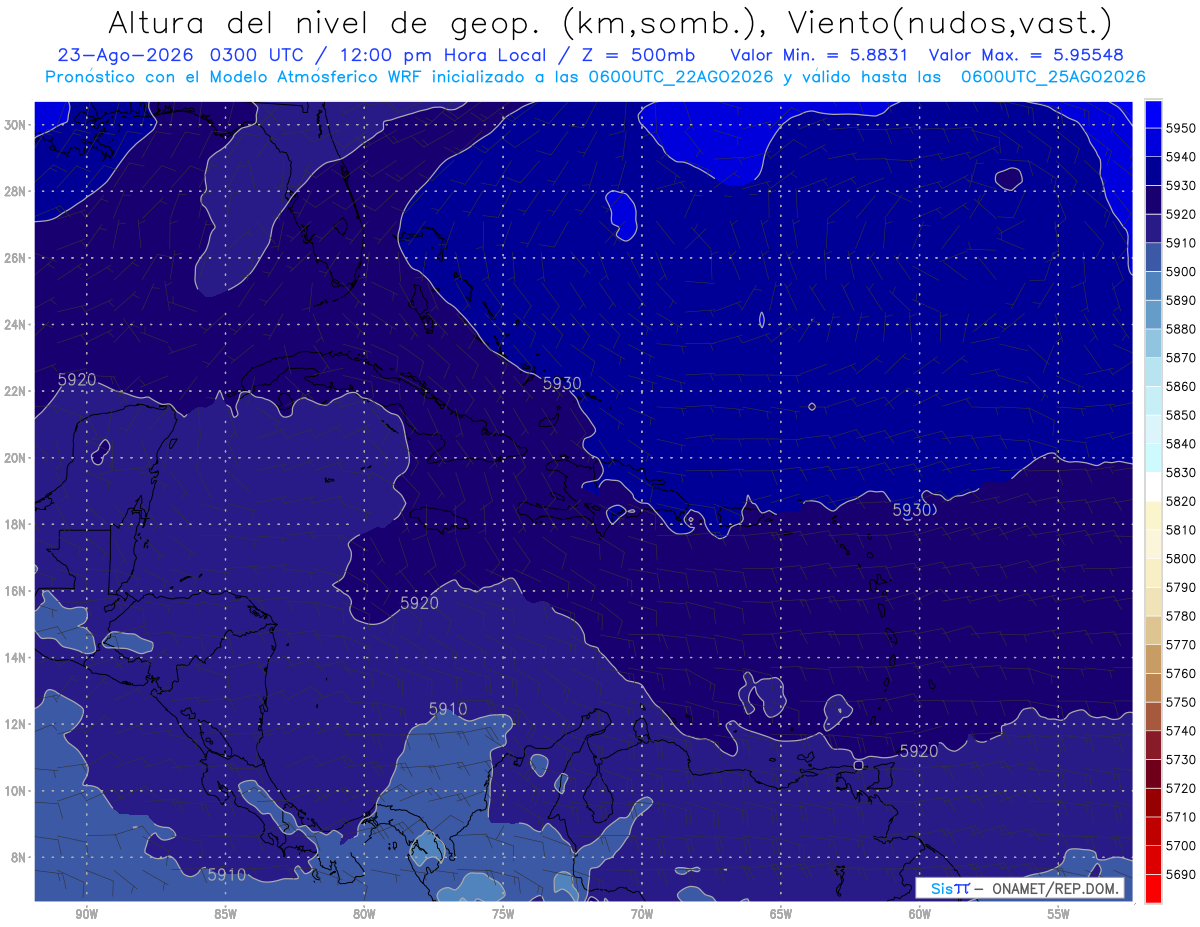Click the 22N latitude axis label
This screenshot has height=927, width=1200.
(15, 391)
